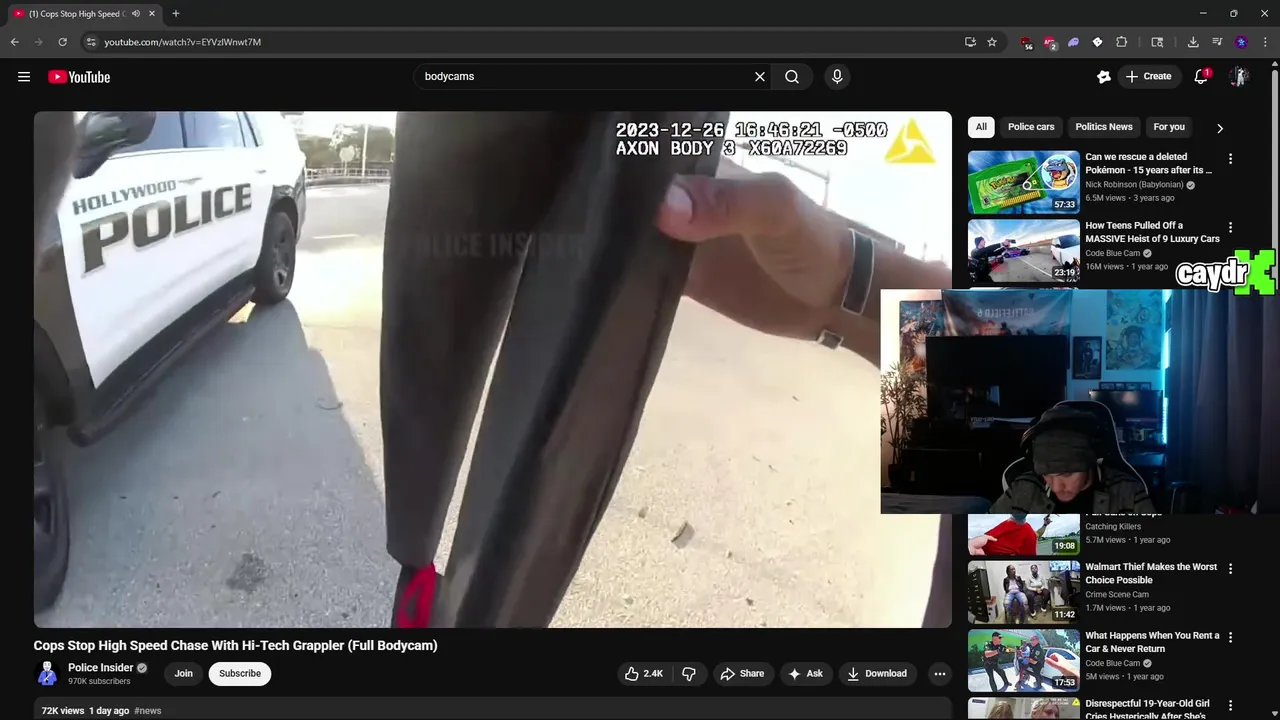The height and width of the screenshot is (720, 1280).
Task: Go back in browser history
Action: (x=14, y=42)
